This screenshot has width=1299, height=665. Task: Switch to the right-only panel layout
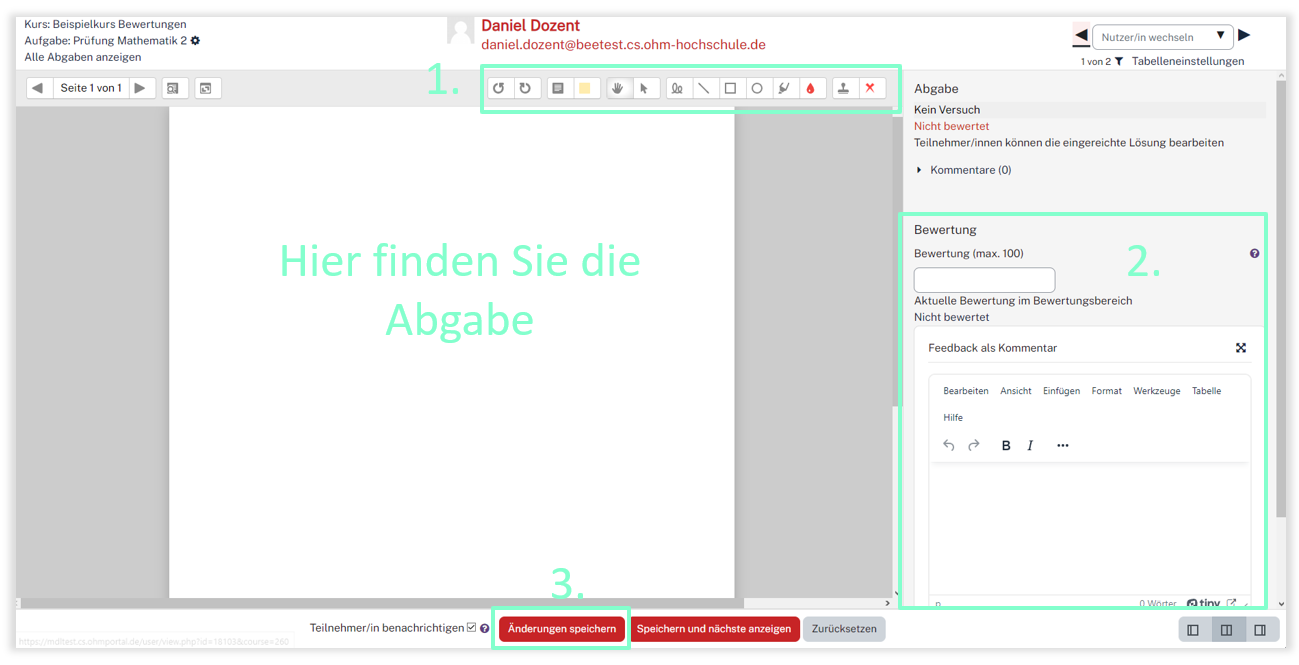point(1260,630)
